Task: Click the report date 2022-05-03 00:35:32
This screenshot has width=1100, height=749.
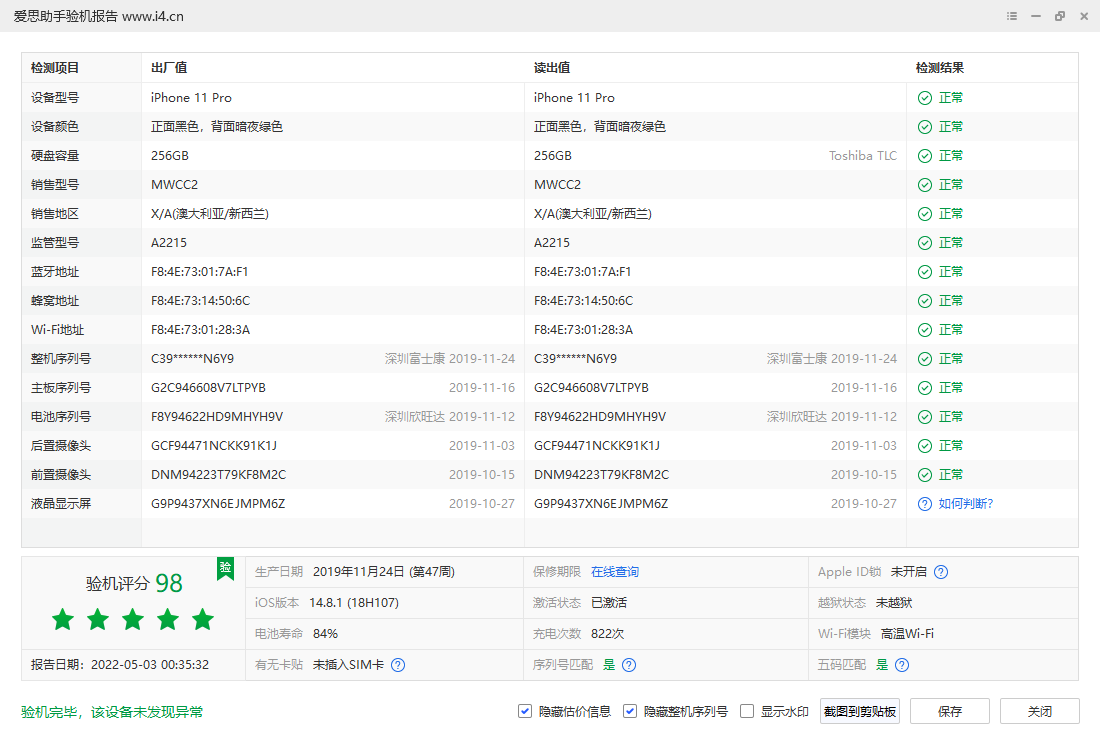Action: (150, 665)
